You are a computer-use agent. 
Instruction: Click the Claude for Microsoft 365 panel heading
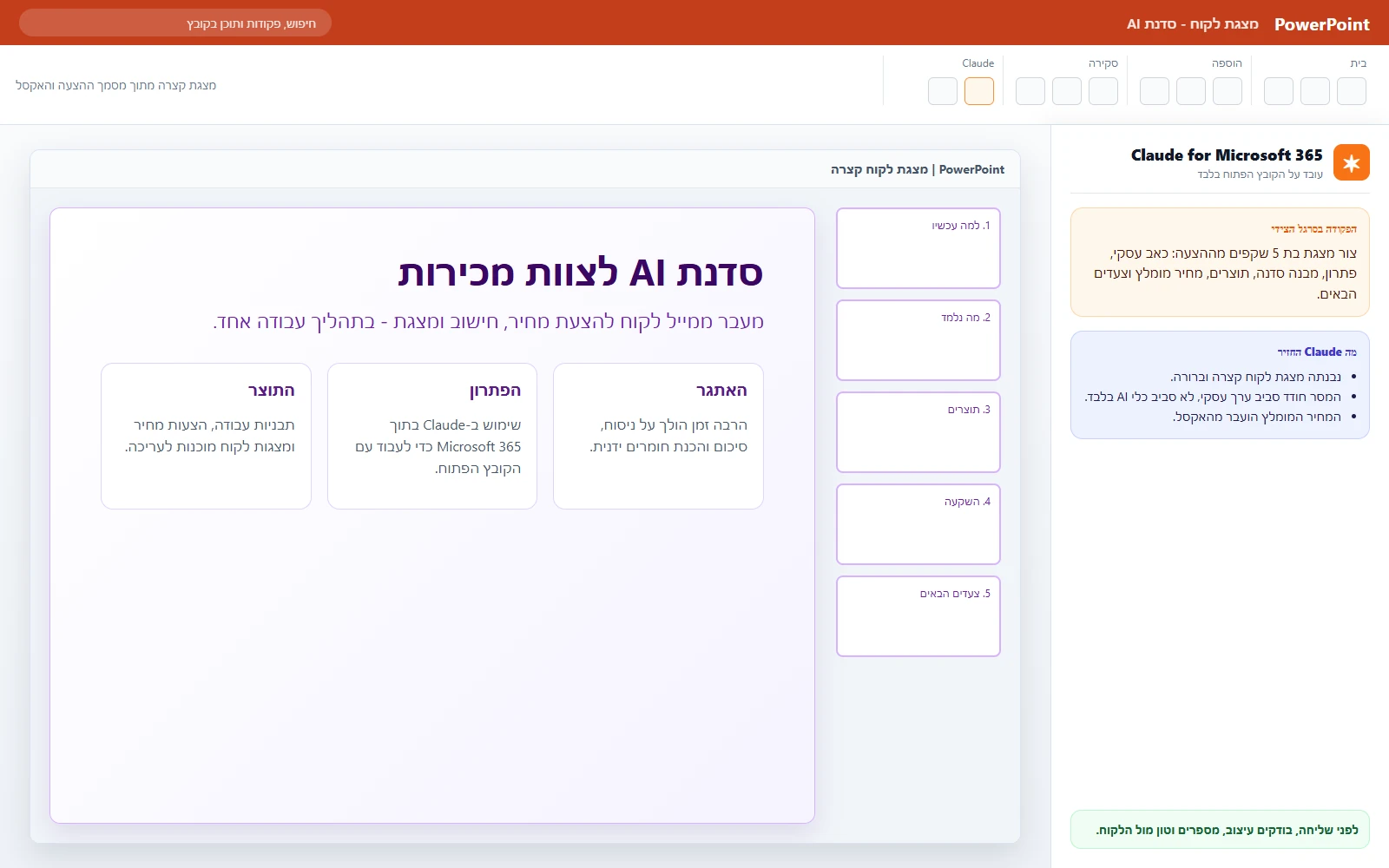(1227, 155)
